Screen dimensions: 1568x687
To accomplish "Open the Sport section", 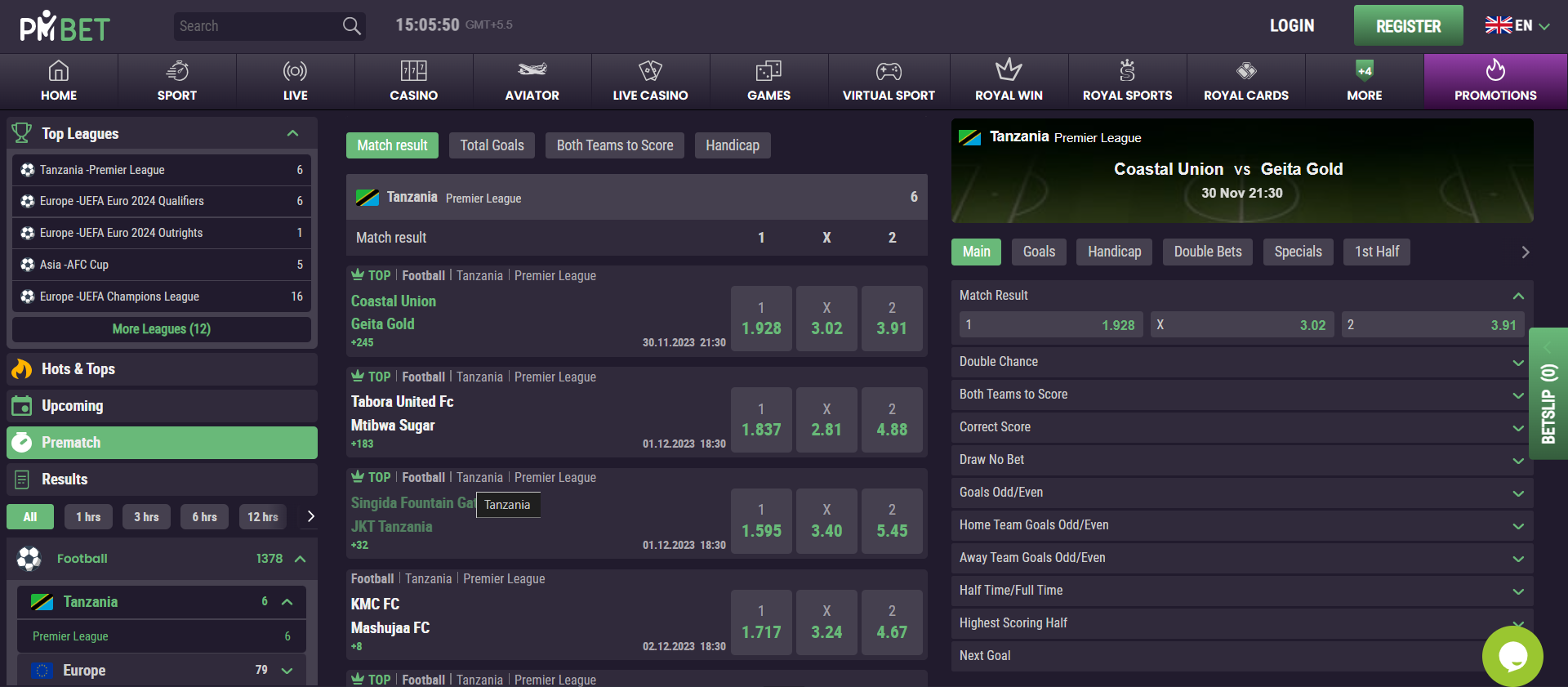I will pyautogui.click(x=177, y=82).
